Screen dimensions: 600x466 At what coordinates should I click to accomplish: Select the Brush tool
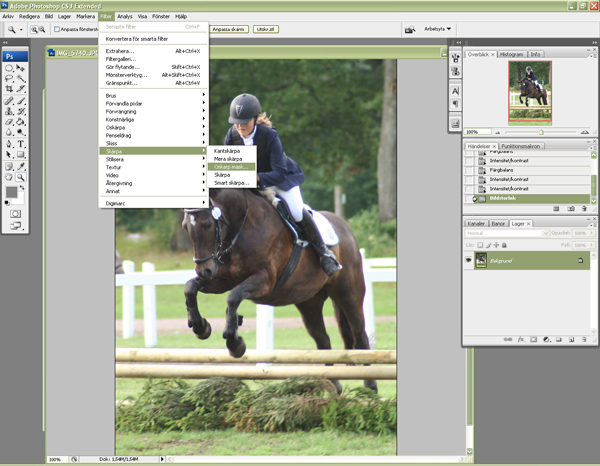(x=21, y=101)
